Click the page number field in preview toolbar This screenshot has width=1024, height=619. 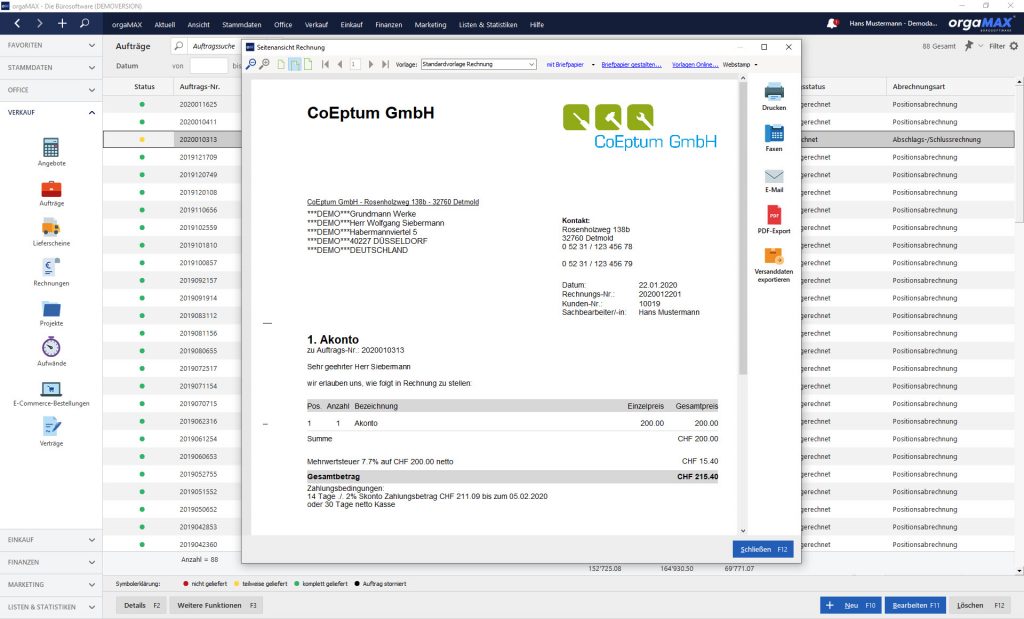(355, 64)
